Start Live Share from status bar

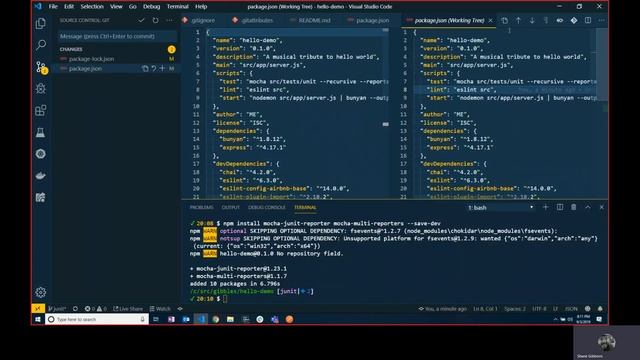128,309
